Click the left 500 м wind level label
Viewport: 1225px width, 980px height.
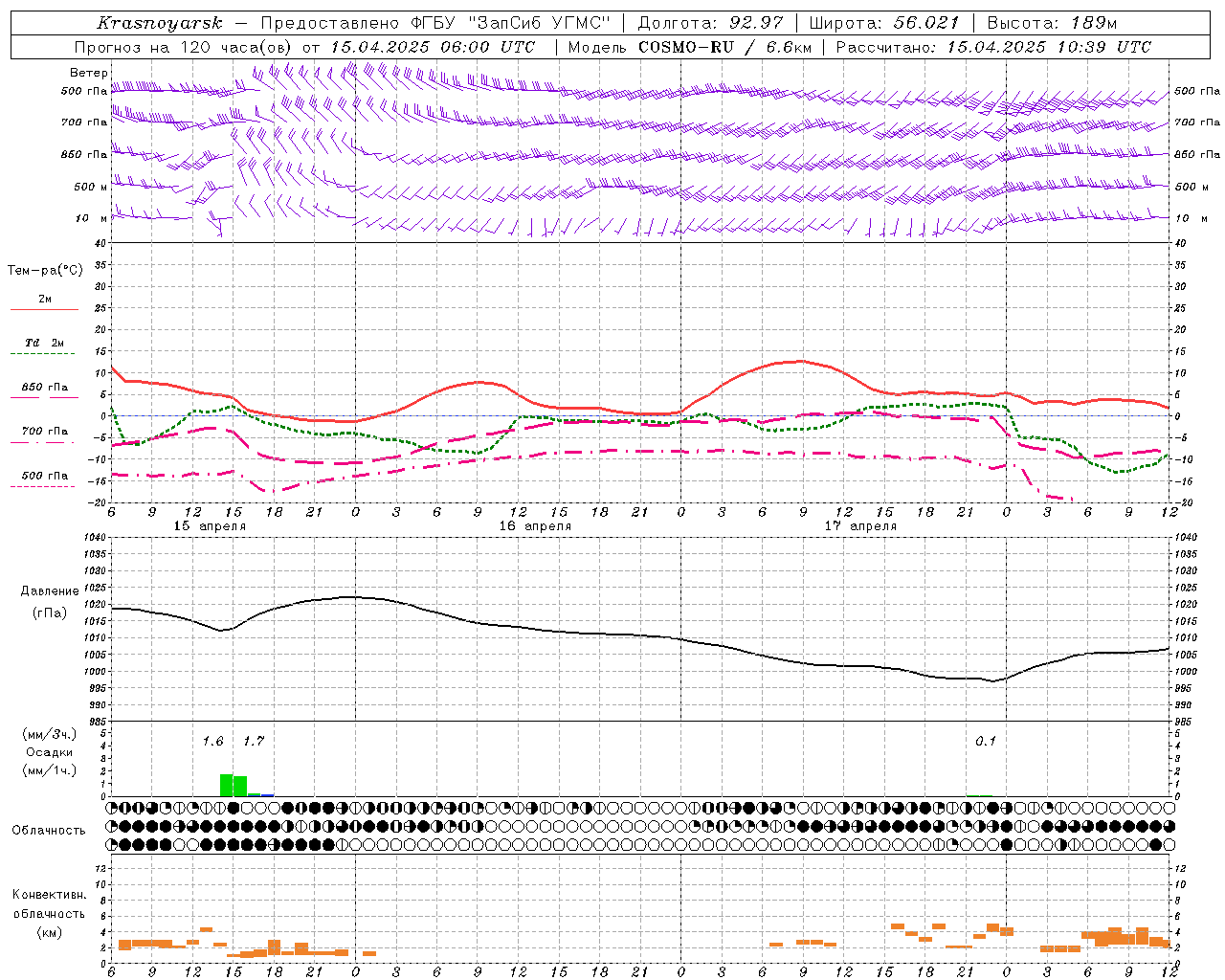[92, 187]
